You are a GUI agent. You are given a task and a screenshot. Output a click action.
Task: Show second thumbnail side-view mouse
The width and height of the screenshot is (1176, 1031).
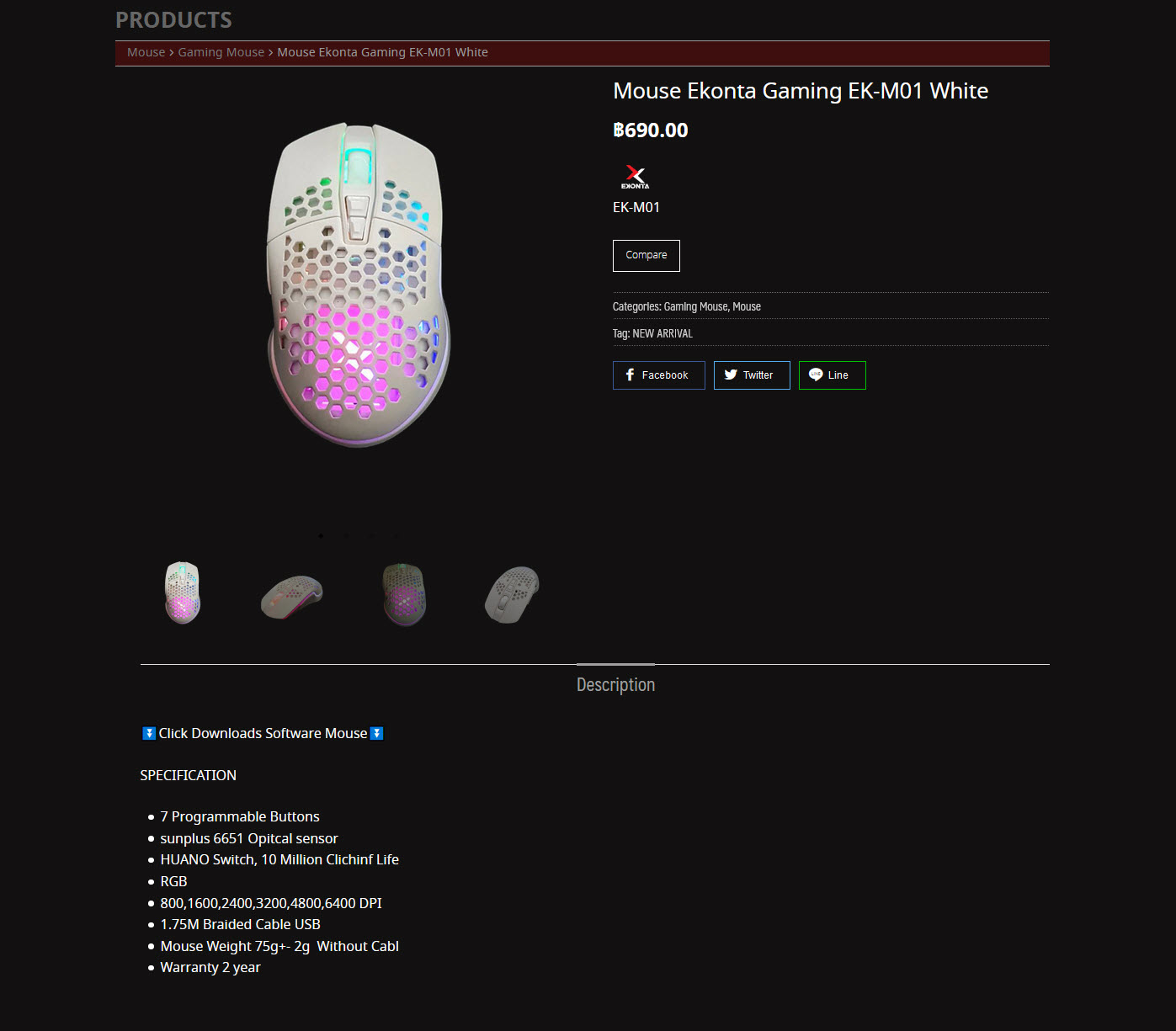coord(292,595)
